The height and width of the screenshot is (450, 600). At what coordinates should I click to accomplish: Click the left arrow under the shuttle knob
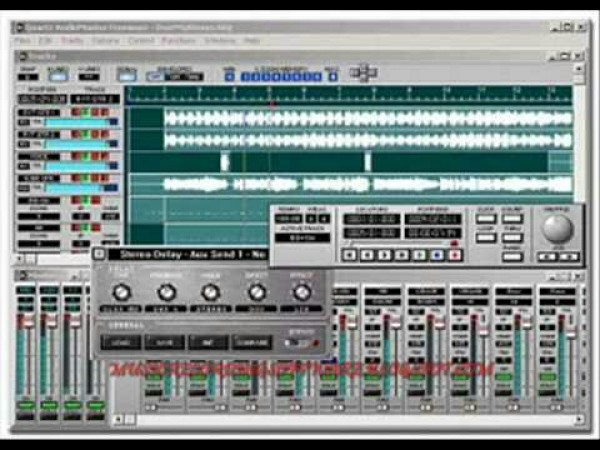pyautogui.click(x=548, y=257)
